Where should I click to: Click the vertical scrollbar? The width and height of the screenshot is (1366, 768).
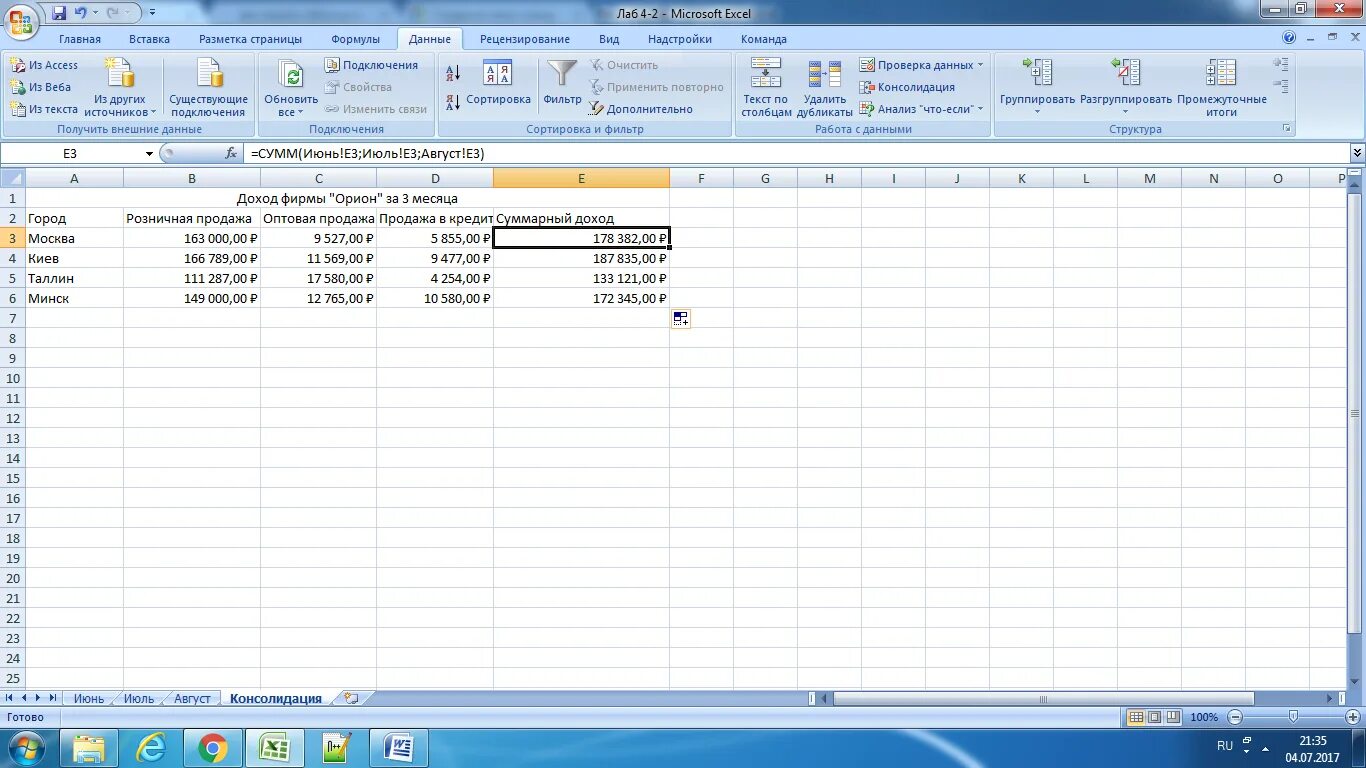(1356, 413)
